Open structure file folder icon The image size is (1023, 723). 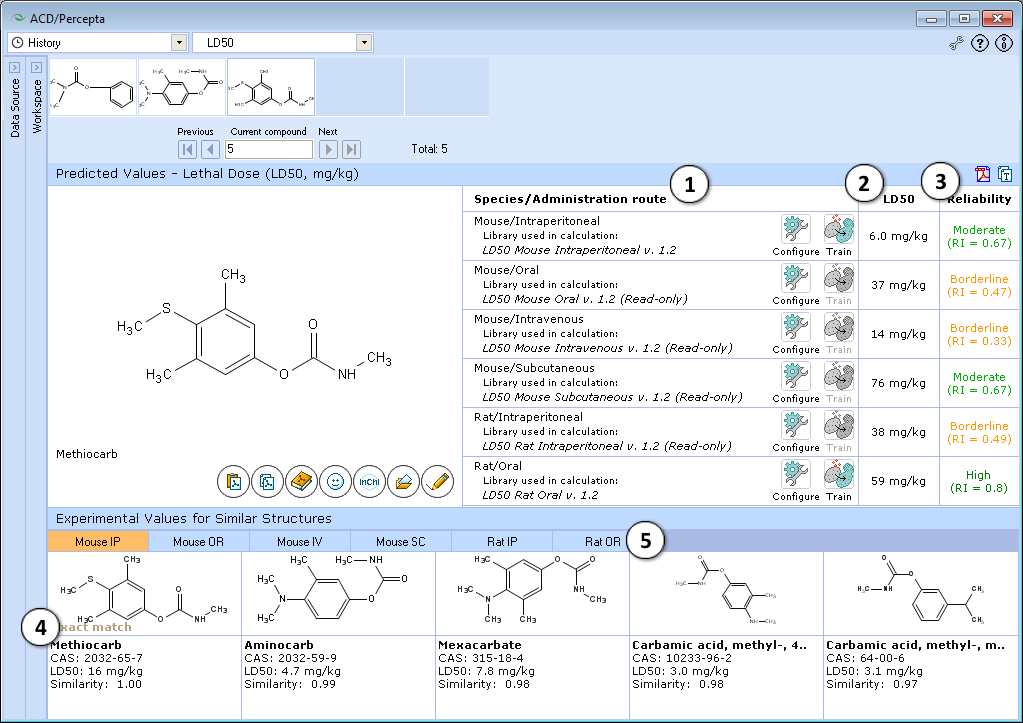click(403, 482)
